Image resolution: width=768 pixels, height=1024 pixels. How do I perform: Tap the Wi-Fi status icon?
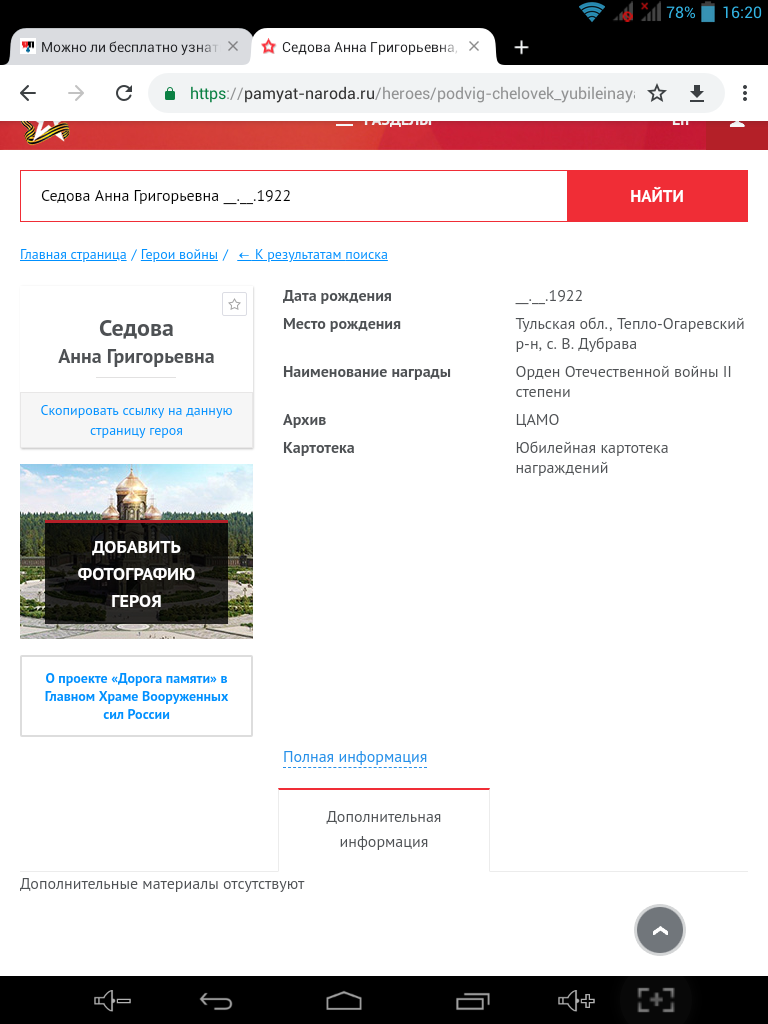[x=592, y=12]
